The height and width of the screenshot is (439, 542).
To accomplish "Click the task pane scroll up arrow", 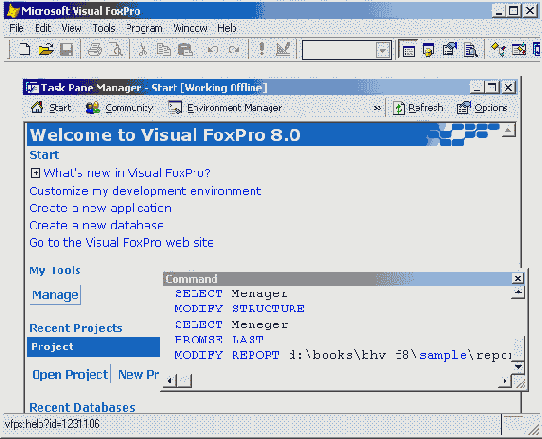I will 508,130.
